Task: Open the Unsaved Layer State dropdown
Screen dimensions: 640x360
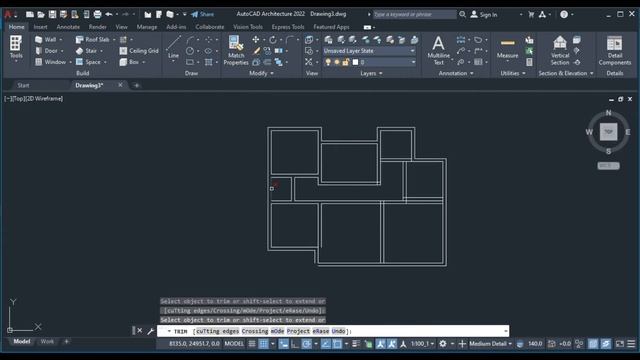Action: click(369, 51)
